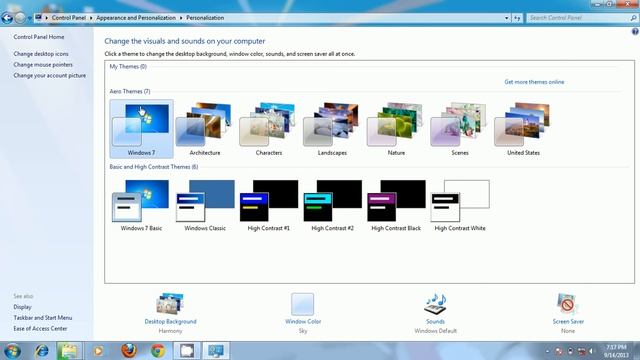Screen dimensions: 640x360
Task: Launch Firefox from the taskbar
Action: coord(129,351)
